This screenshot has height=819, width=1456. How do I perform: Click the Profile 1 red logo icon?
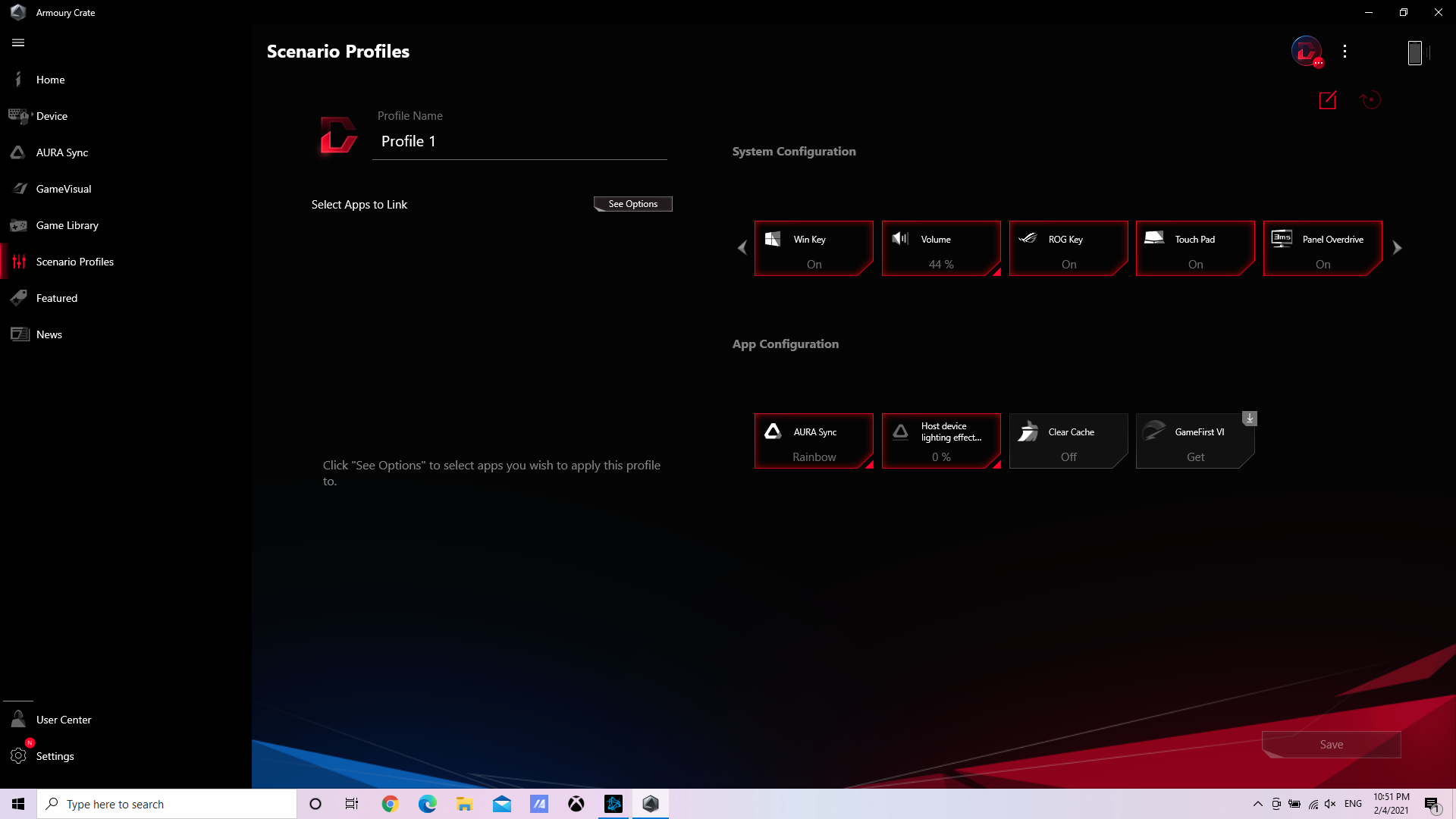[338, 135]
